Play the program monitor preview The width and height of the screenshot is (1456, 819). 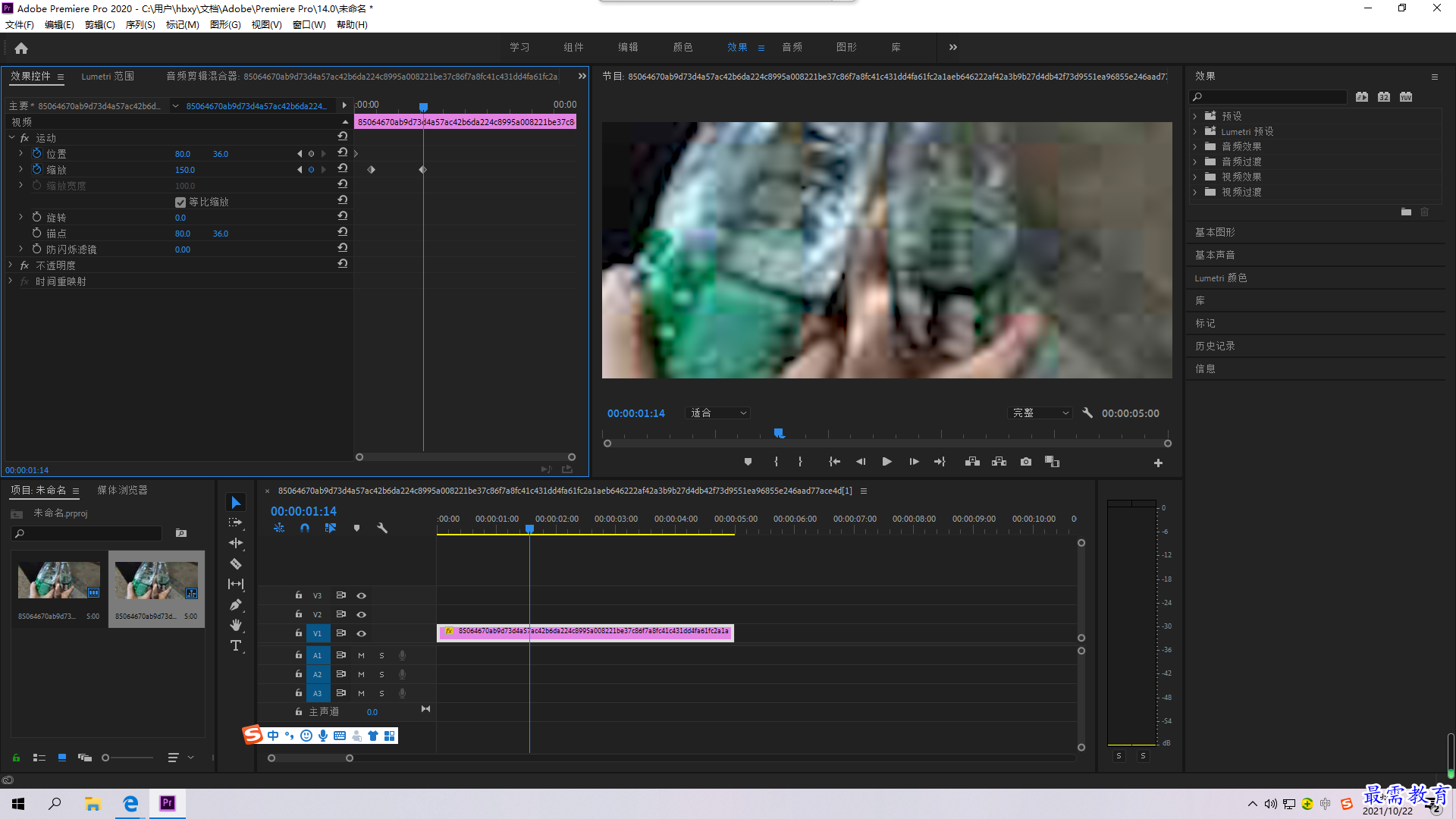886,462
